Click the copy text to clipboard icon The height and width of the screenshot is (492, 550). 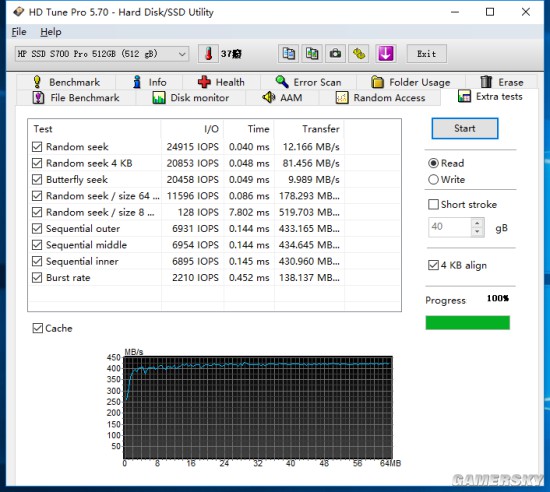(x=288, y=54)
